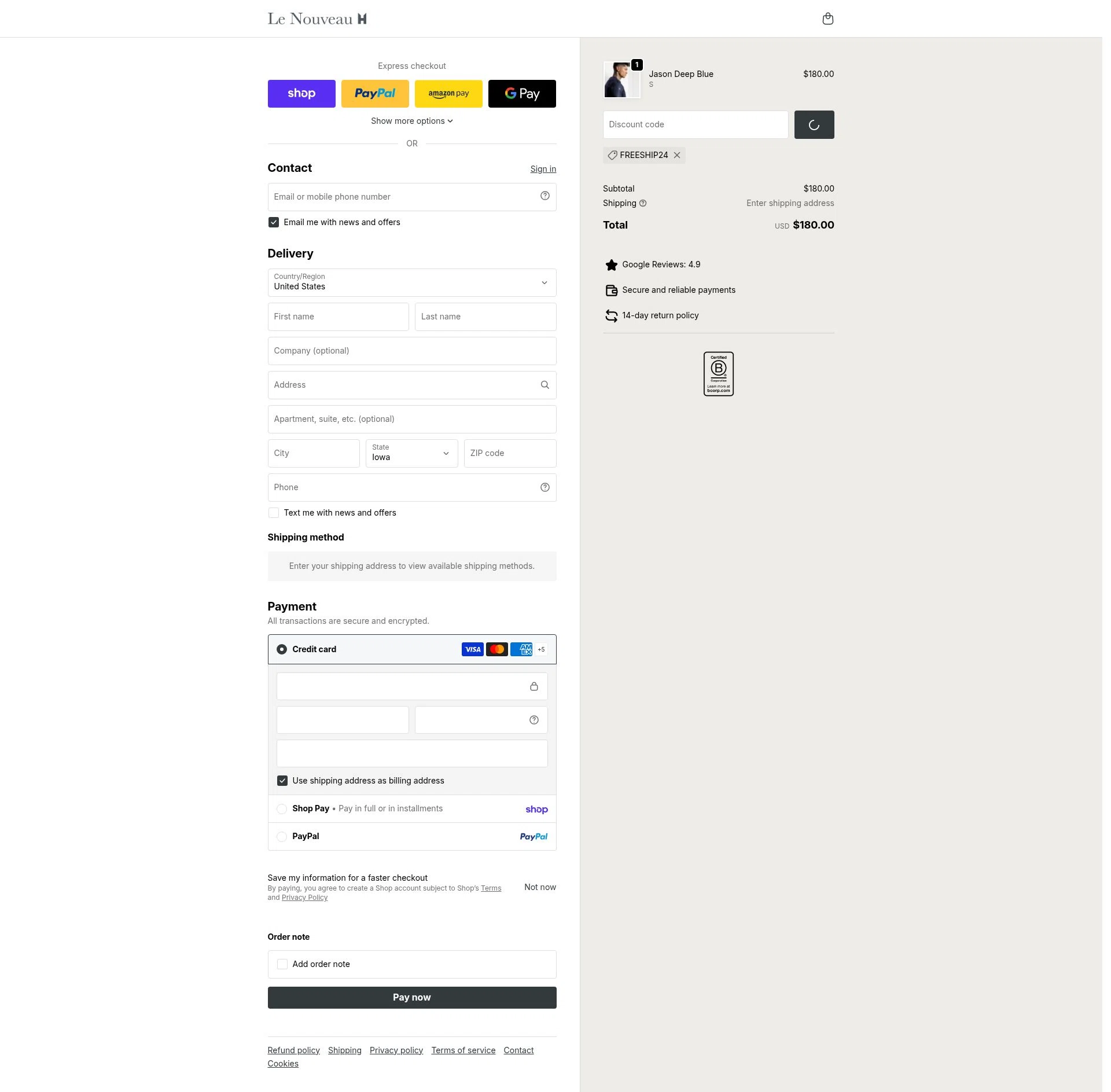
Task: Remove the FREESHIP24 discount code
Action: [x=676, y=155]
